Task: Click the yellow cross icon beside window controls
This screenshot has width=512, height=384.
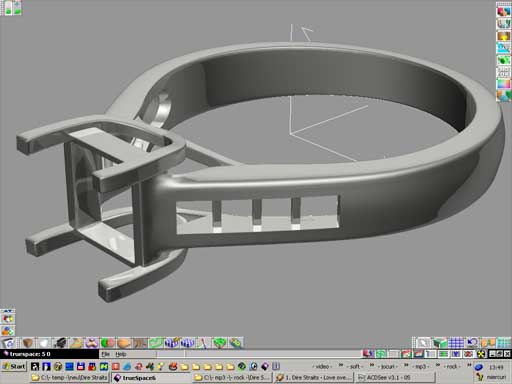Action: point(481,354)
